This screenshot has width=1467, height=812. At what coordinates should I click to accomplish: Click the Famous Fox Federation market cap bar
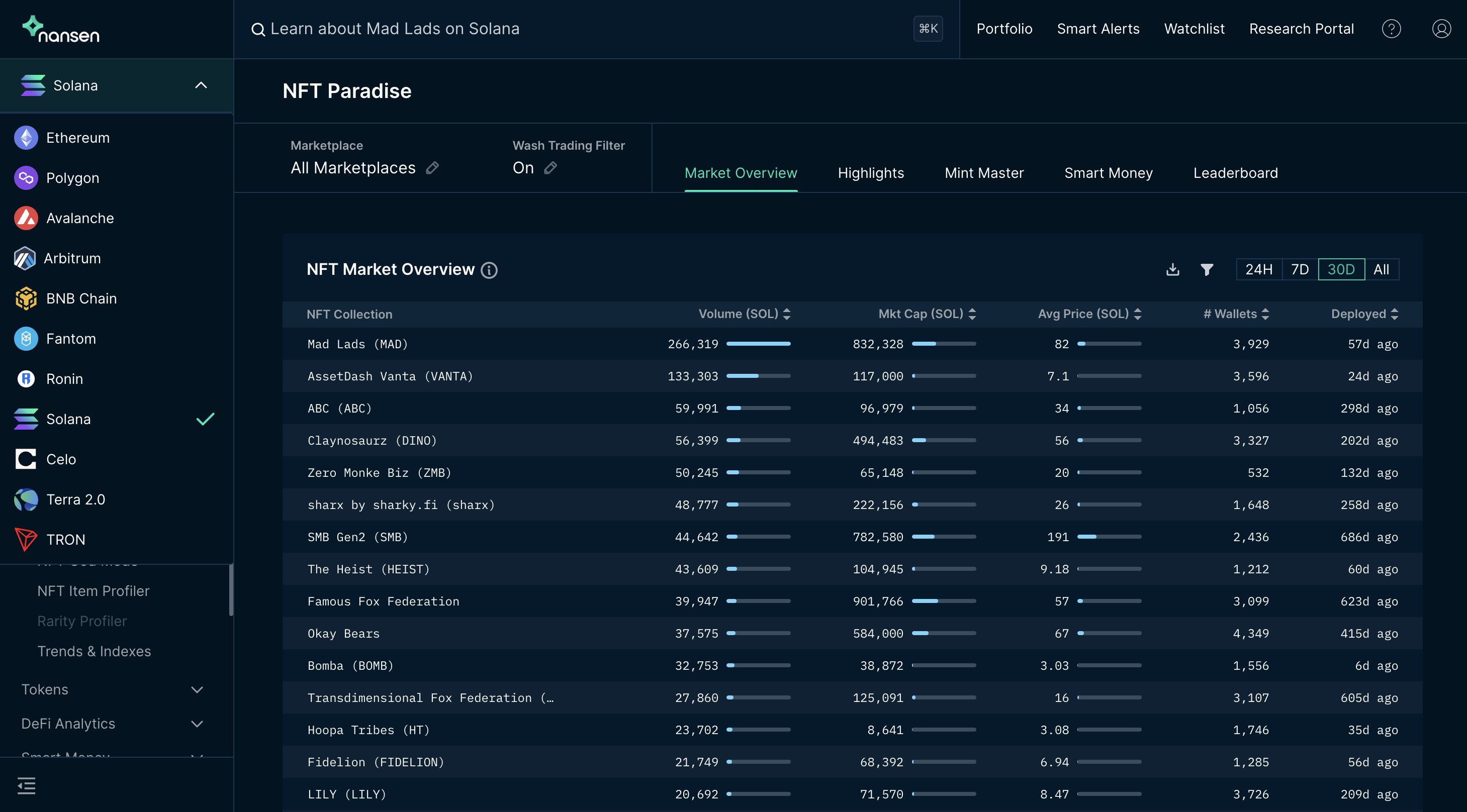944,601
